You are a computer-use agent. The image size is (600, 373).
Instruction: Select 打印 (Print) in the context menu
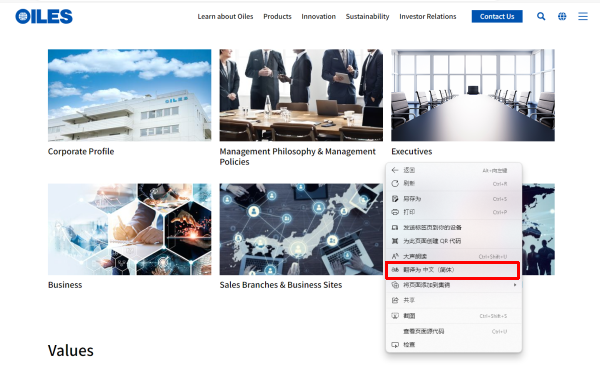[453, 212]
